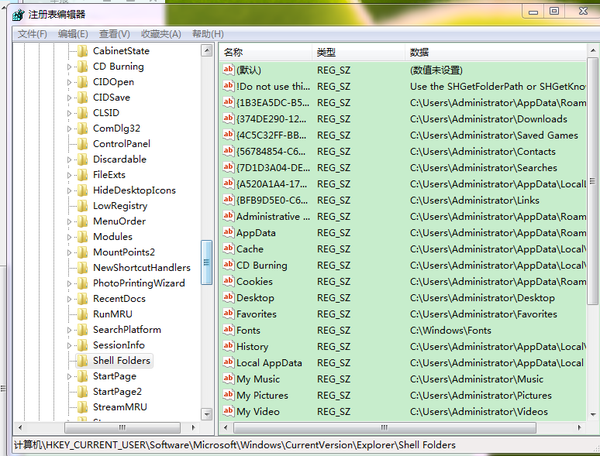The width and height of the screenshot is (600, 456).
Task: Click value list horizontal scrollbar right arrow
Action: (579, 427)
